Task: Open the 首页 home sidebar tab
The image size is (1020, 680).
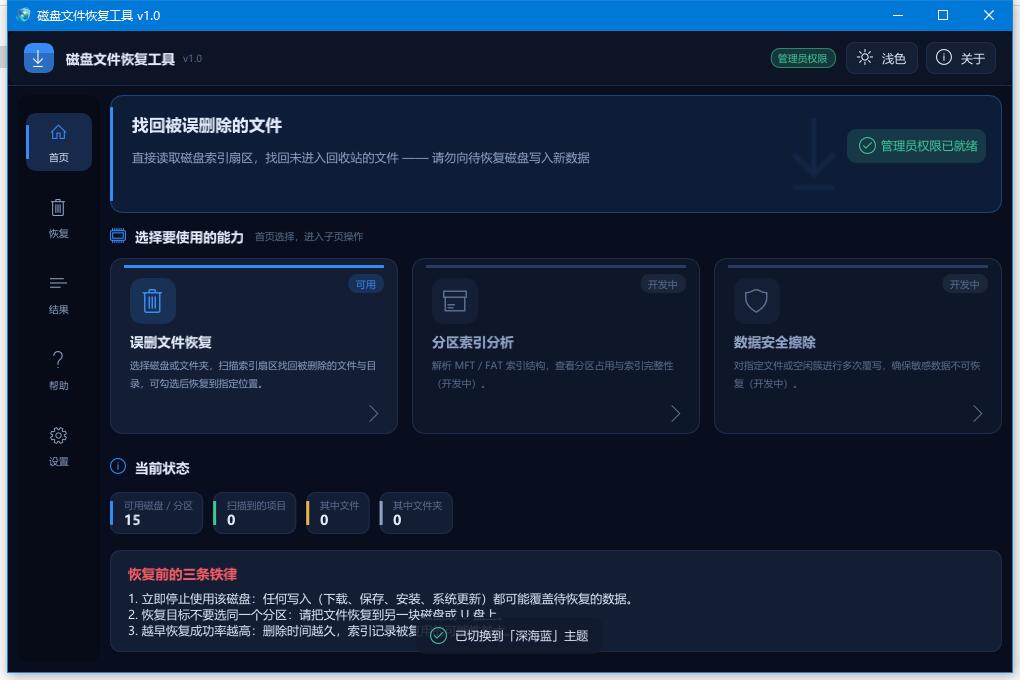Action: pyautogui.click(x=59, y=142)
